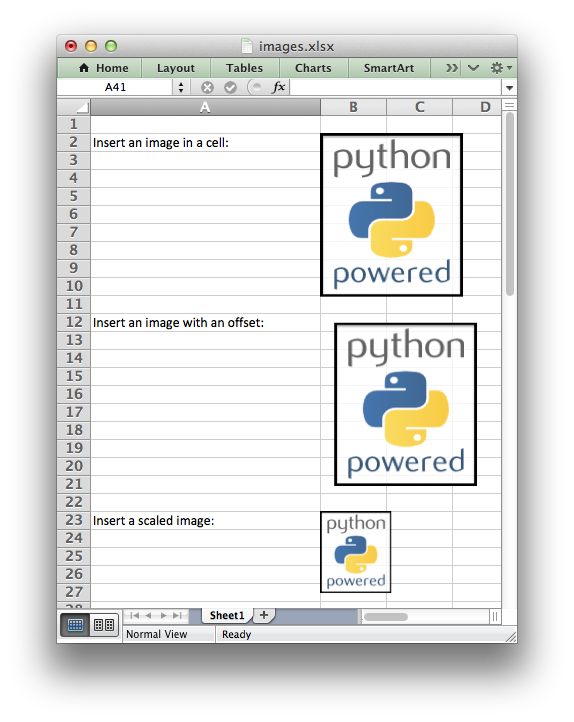Select row 1 header
574x722 pixels.
74,124
